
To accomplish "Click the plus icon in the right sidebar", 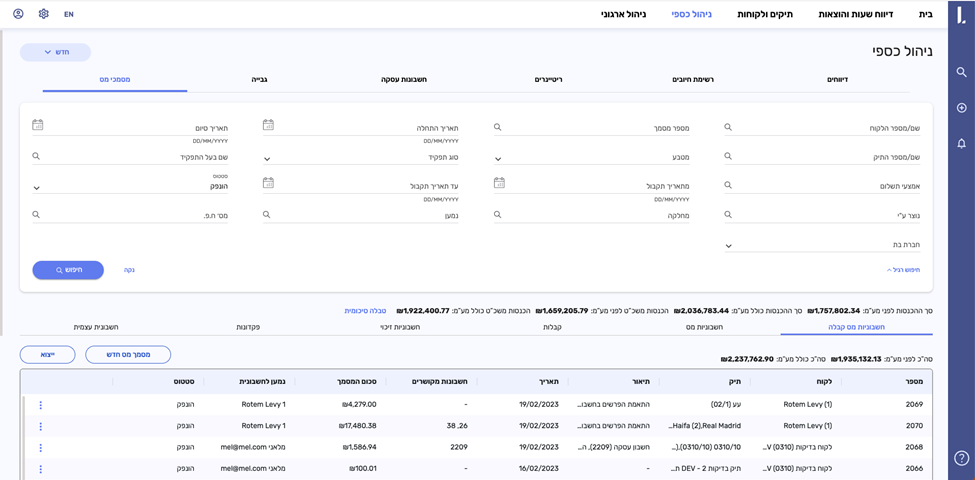I will point(961,108).
